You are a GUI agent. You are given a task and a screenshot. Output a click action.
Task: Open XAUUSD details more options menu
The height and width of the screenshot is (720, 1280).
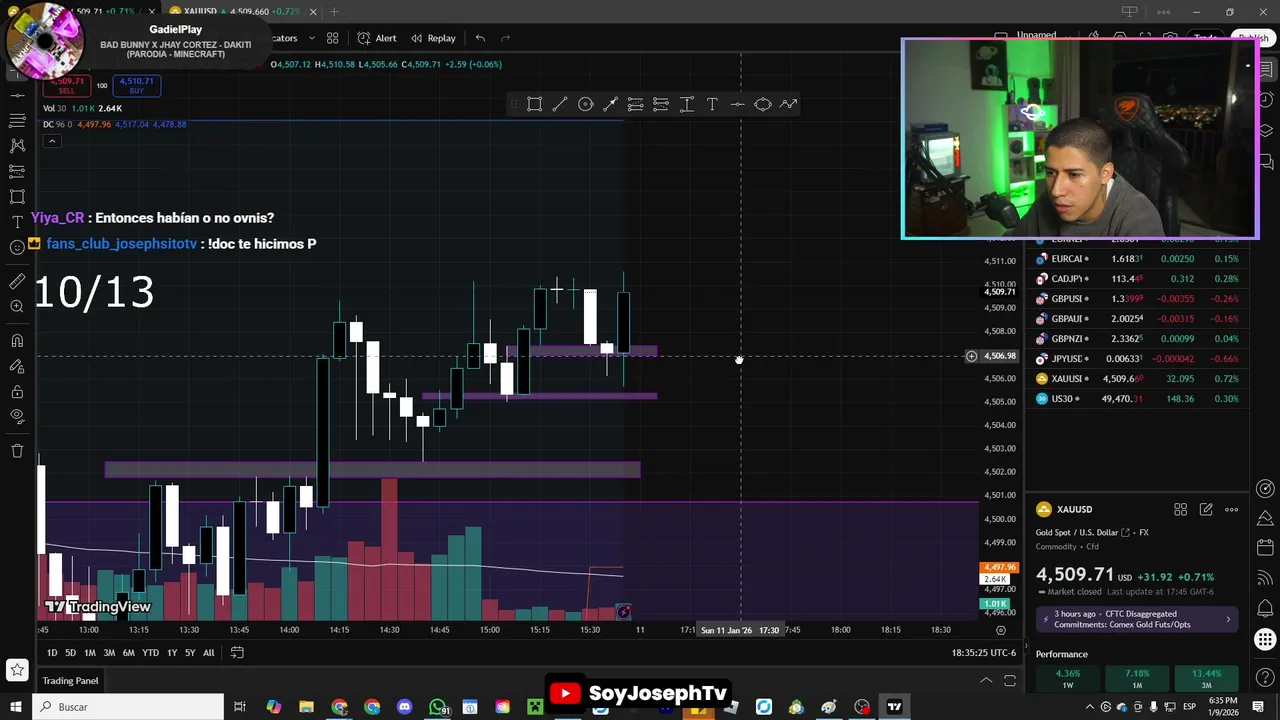(x=1232, y=510)
